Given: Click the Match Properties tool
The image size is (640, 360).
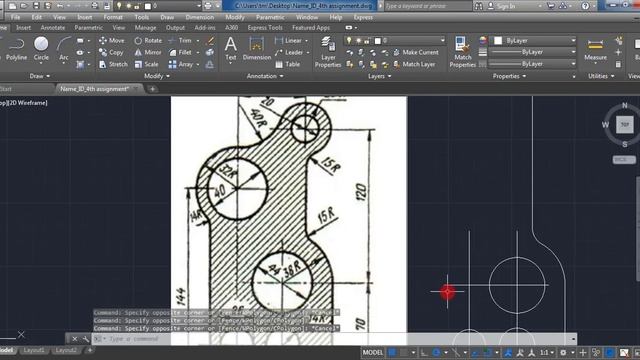Looking at the screenshot, I should pyautogui.click(x=462, y=52).
